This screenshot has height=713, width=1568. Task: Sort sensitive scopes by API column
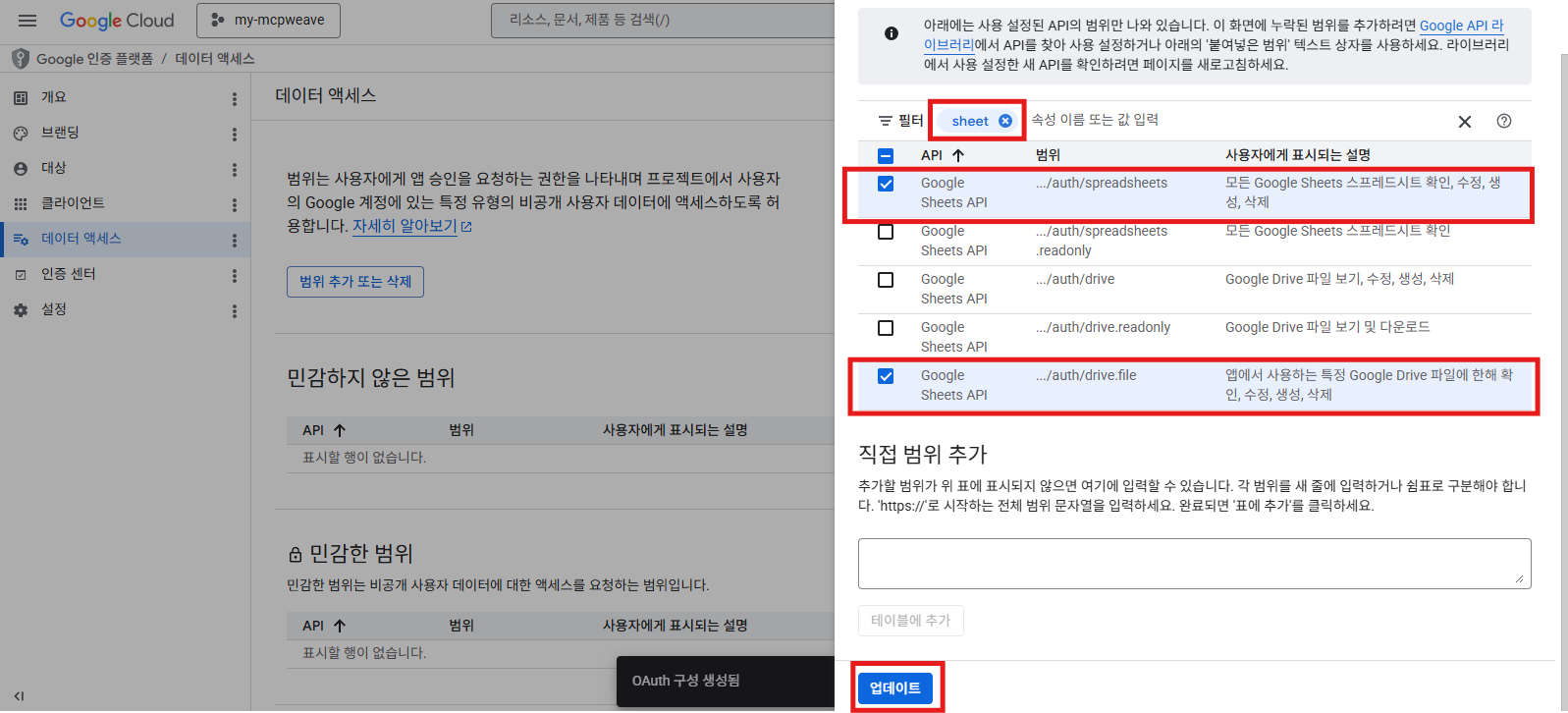(x=339, y=626)
